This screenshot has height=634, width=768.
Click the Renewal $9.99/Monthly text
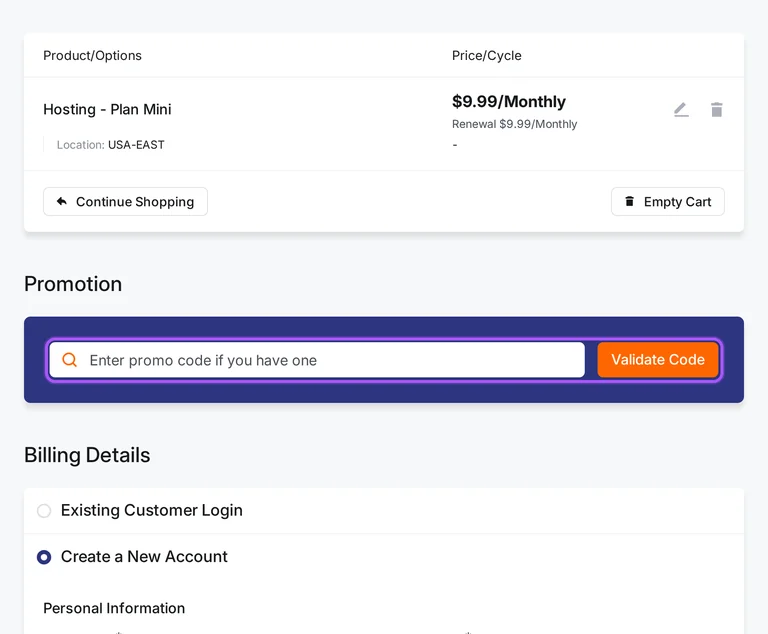[514, 124]
